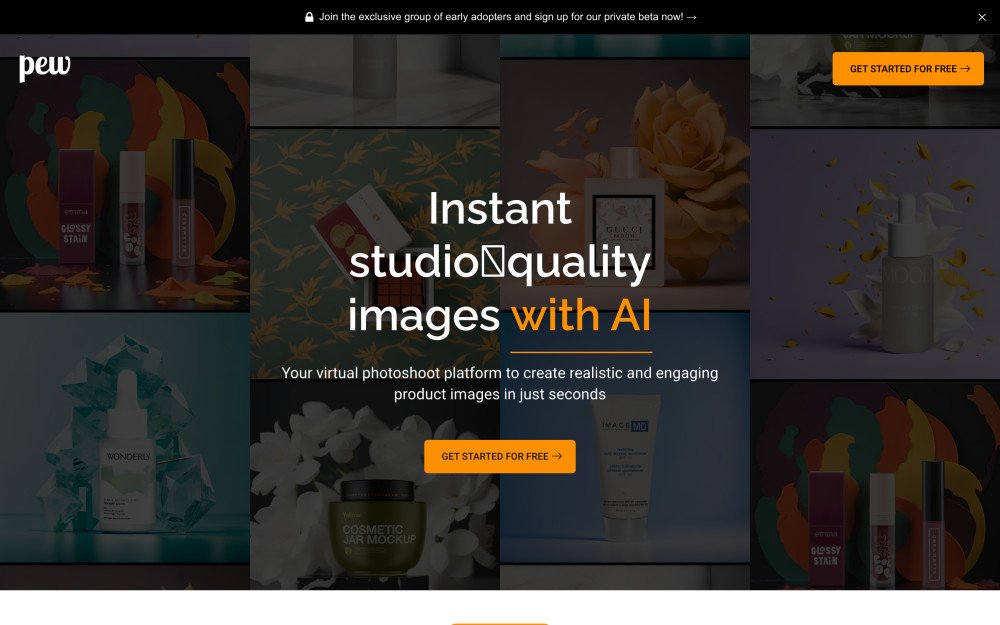Click header Get Started For Free button
This screenshot has width=1000, height=625.
pyautogui.click(x=908, y=69)
